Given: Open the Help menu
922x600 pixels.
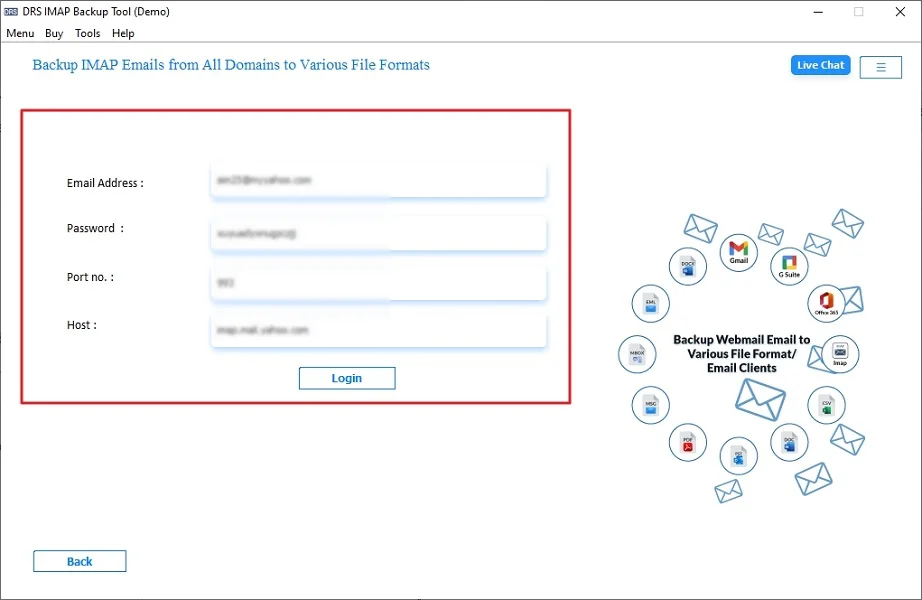Looking at the screenshot, I should click(123, 33).
